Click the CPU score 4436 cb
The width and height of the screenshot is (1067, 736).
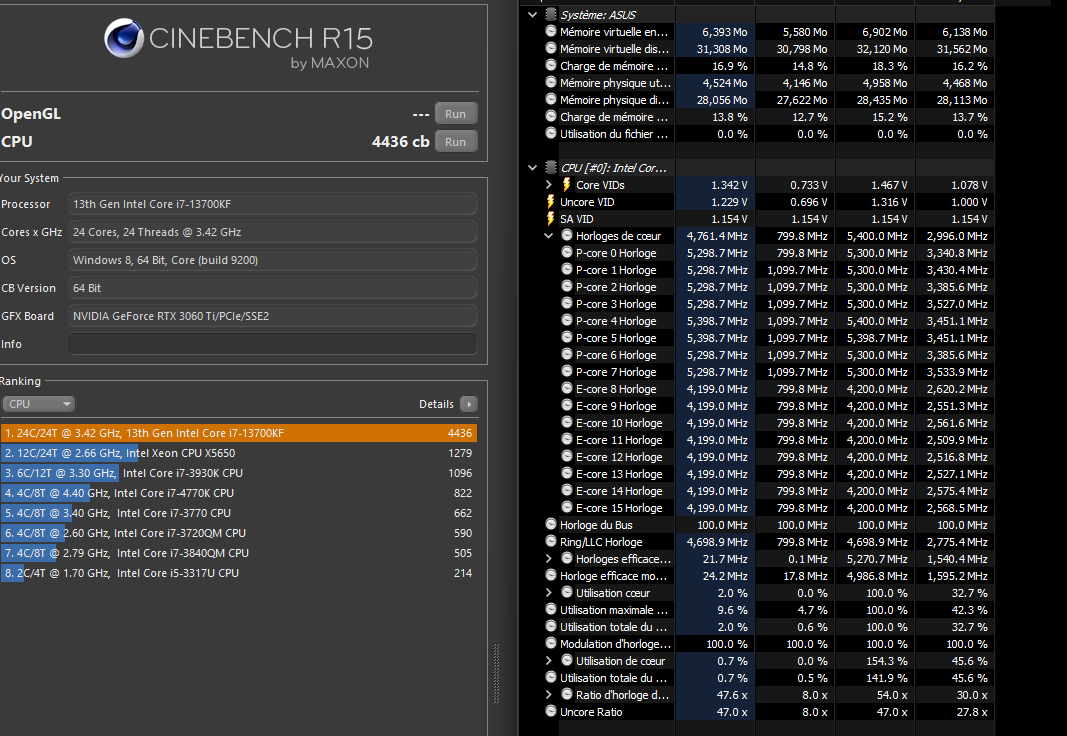tap(401, 141)
